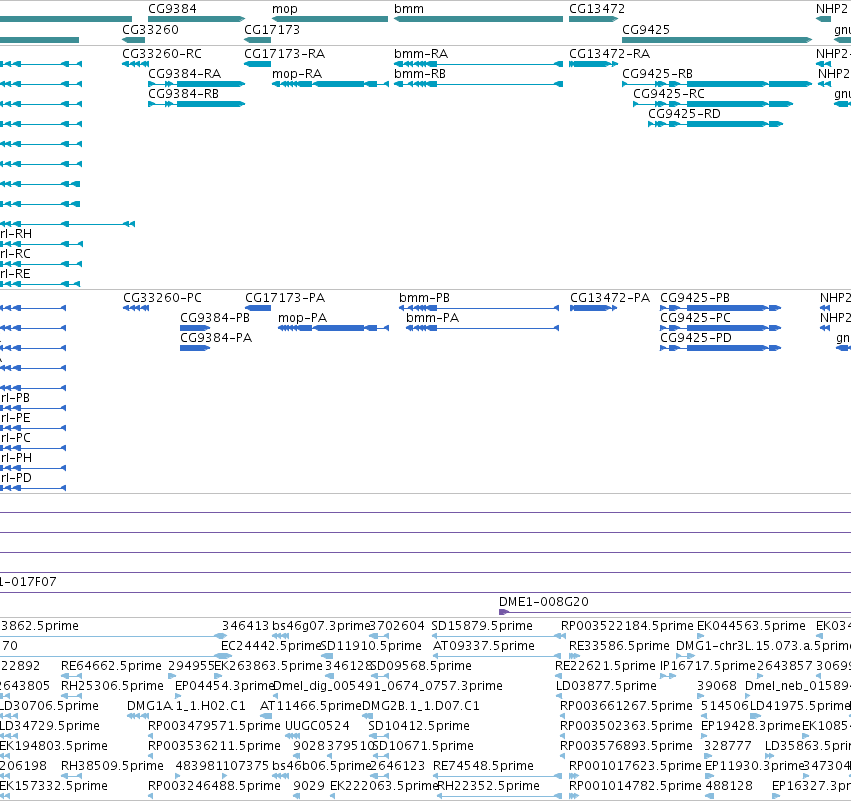Click the CG17173 gene label
The height and width of the screenshot is (801, 851).
coord(272,29)
